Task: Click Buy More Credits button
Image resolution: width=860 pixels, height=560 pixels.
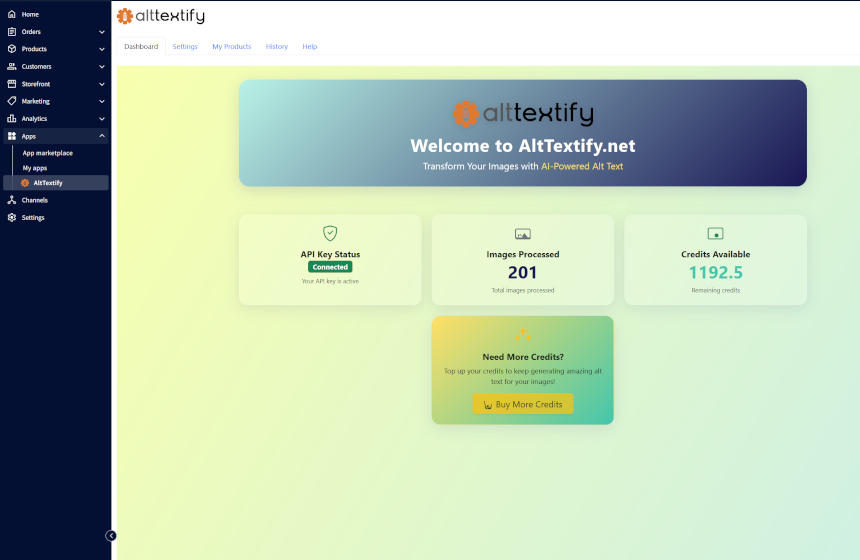Action: pyautogui.click(x=523, y=404)
